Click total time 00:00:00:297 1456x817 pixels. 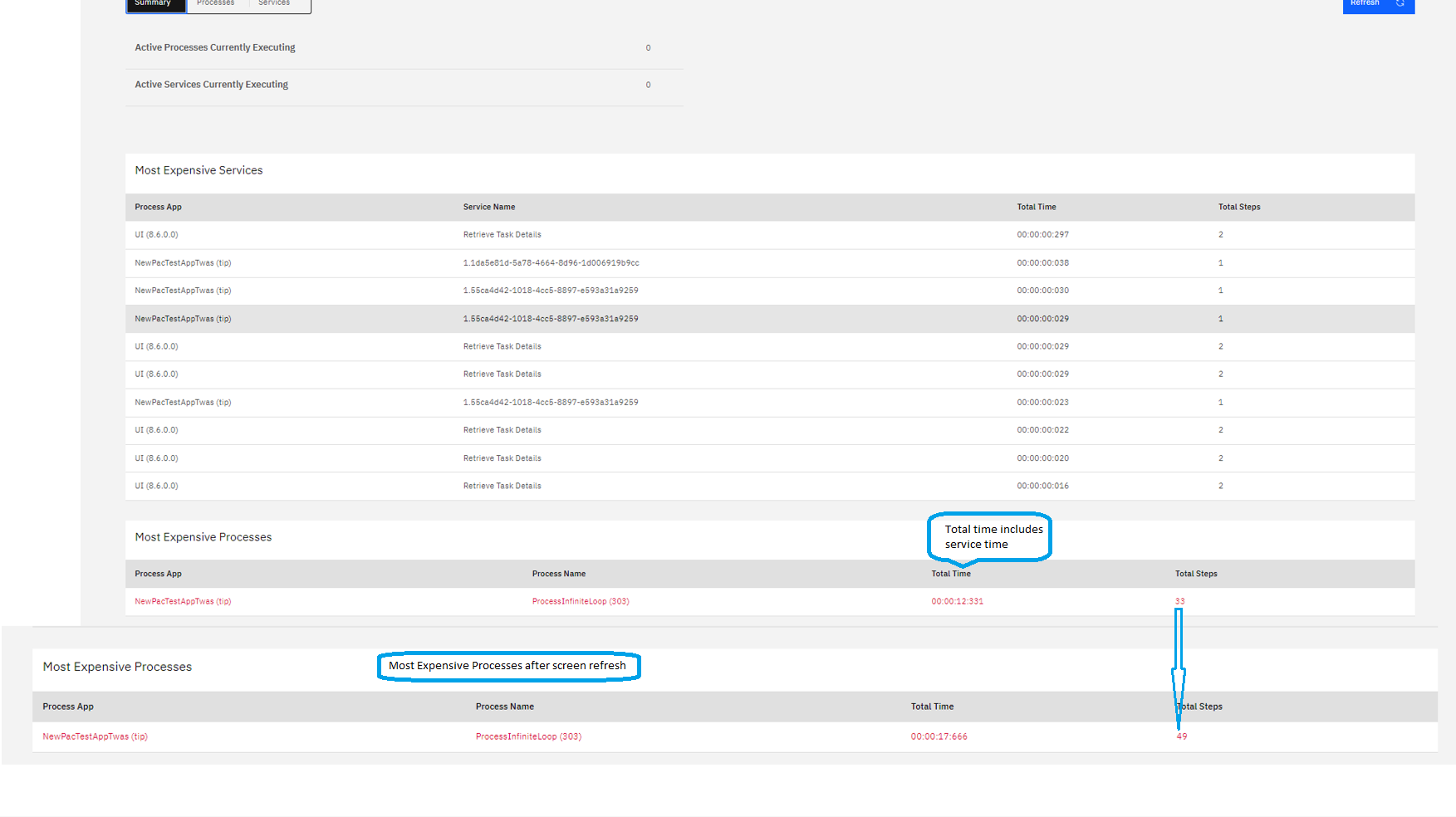click(1043, 235)
